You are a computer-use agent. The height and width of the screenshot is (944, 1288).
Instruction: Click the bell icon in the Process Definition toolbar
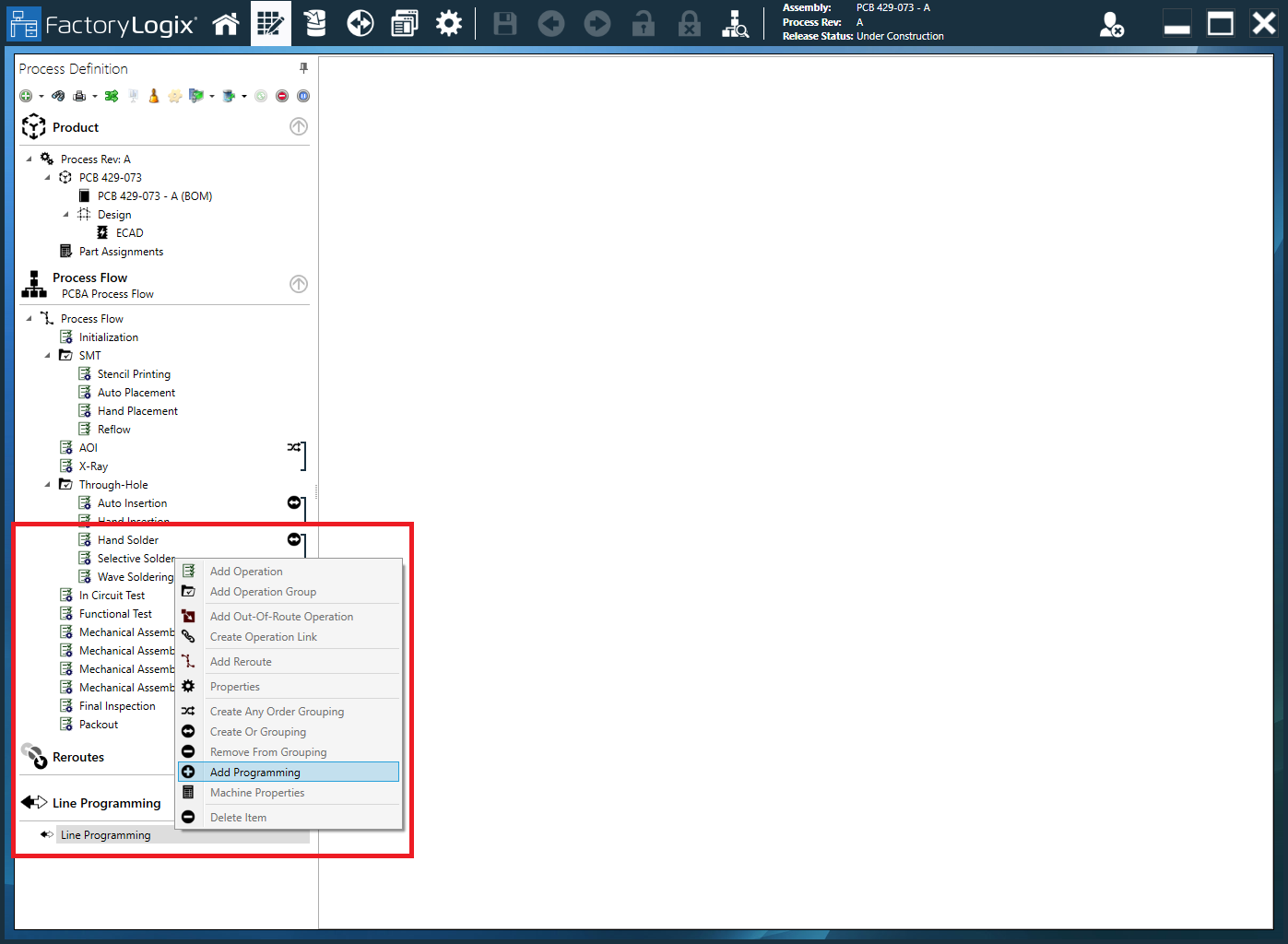[152, 95]
